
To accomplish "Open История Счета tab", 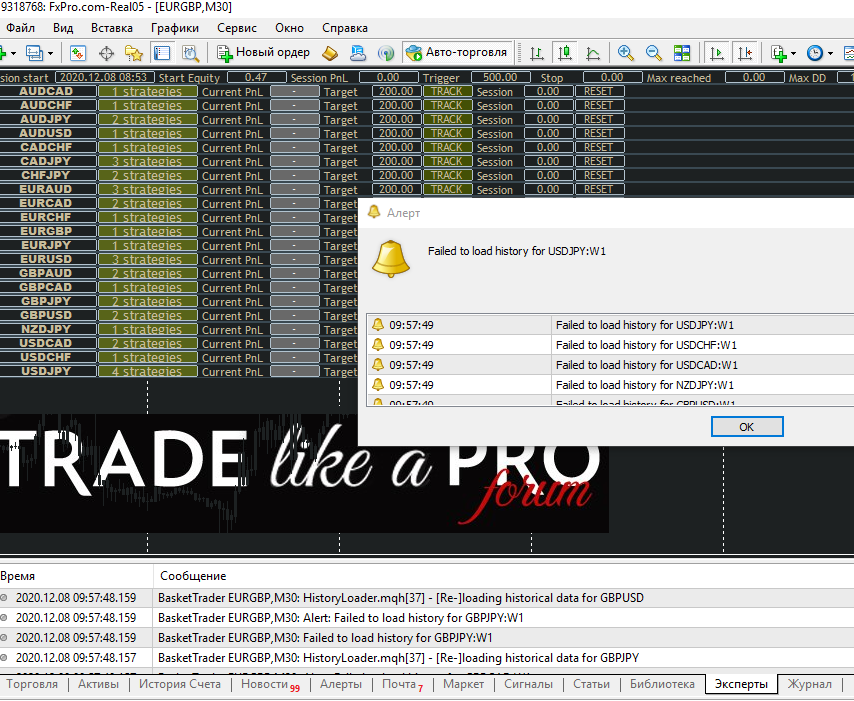I will click(180, 684).
